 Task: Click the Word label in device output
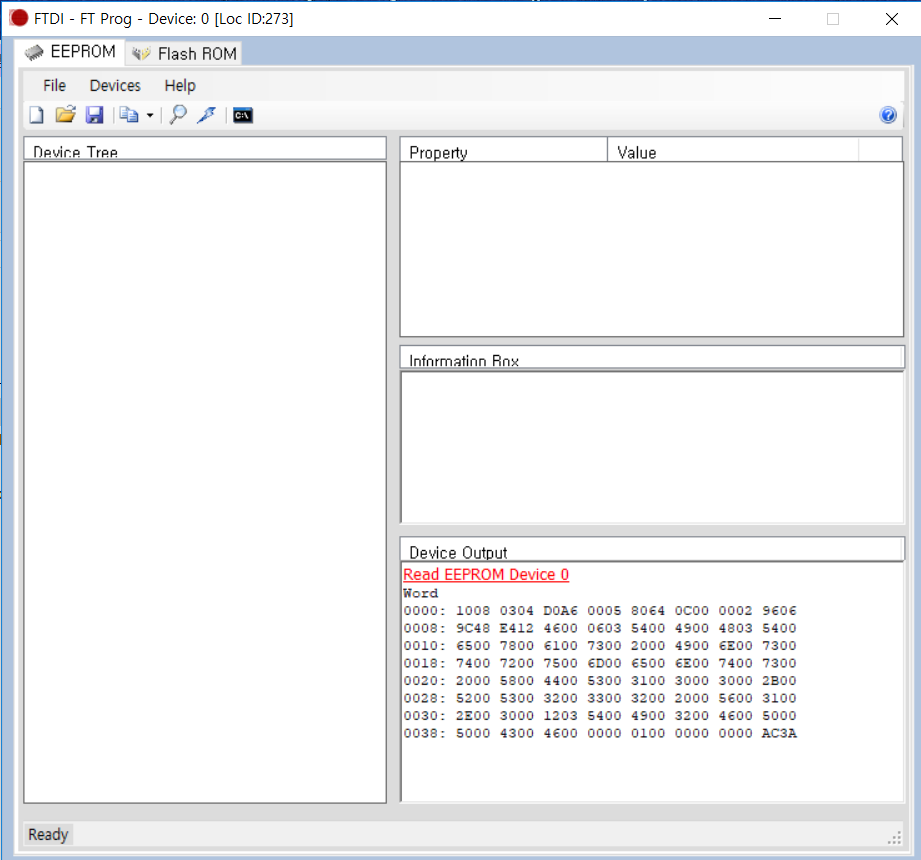click(421, 593)
